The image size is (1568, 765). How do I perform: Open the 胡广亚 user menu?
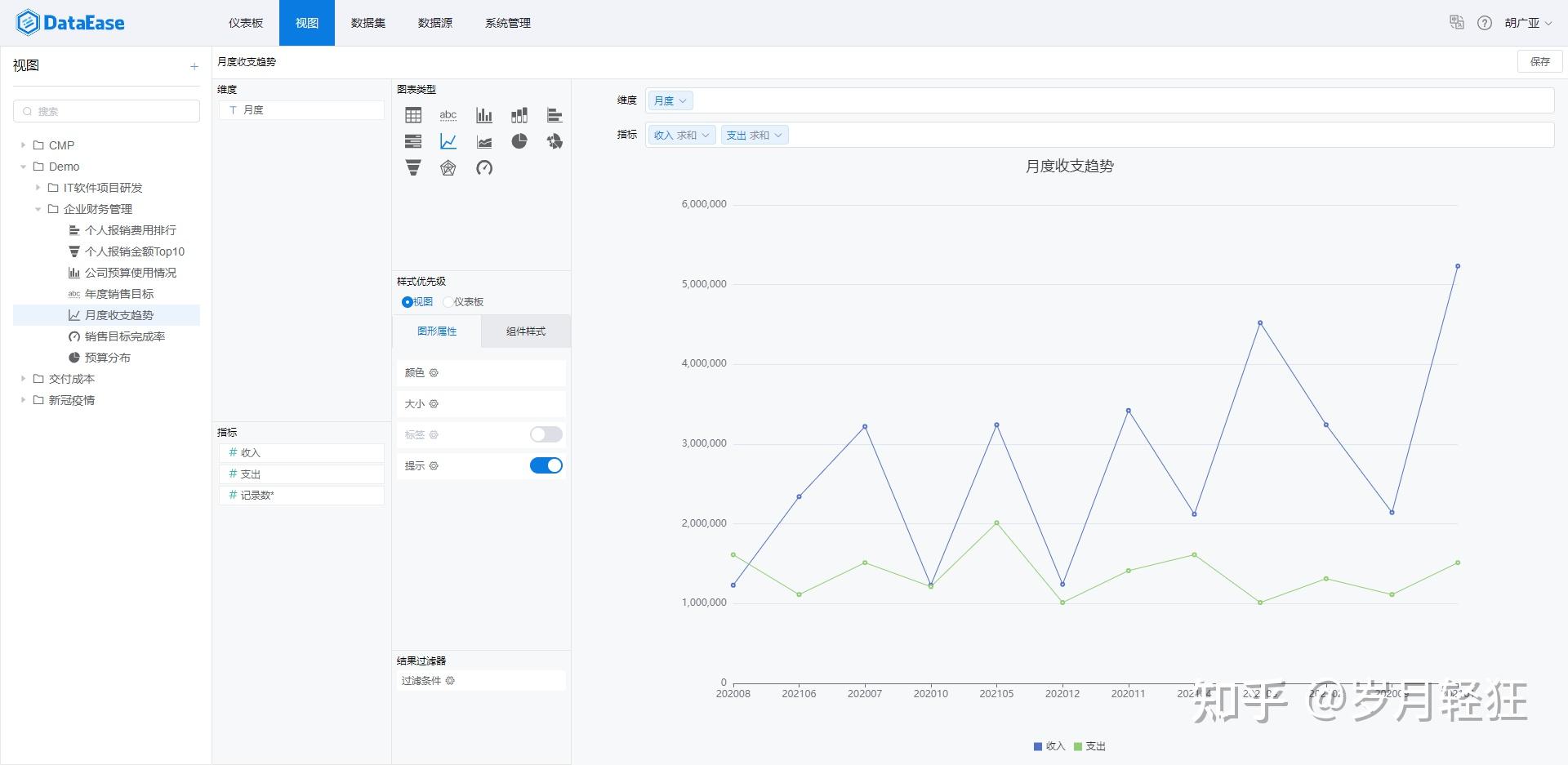[1528, 23]
